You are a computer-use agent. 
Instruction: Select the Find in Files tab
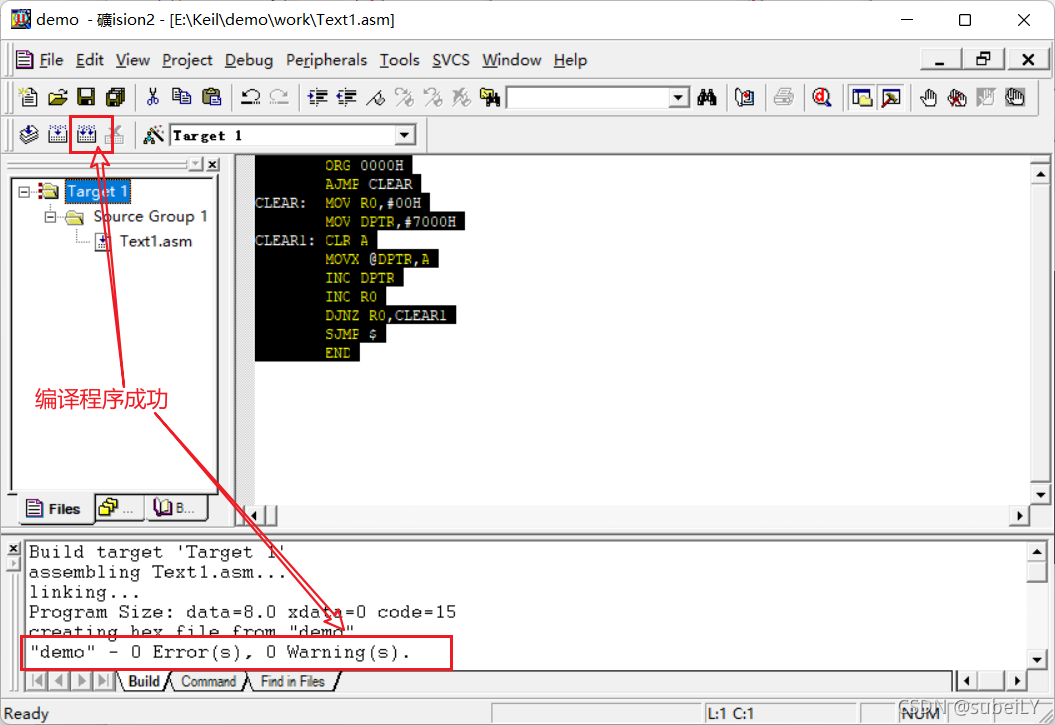click(293, 681)
